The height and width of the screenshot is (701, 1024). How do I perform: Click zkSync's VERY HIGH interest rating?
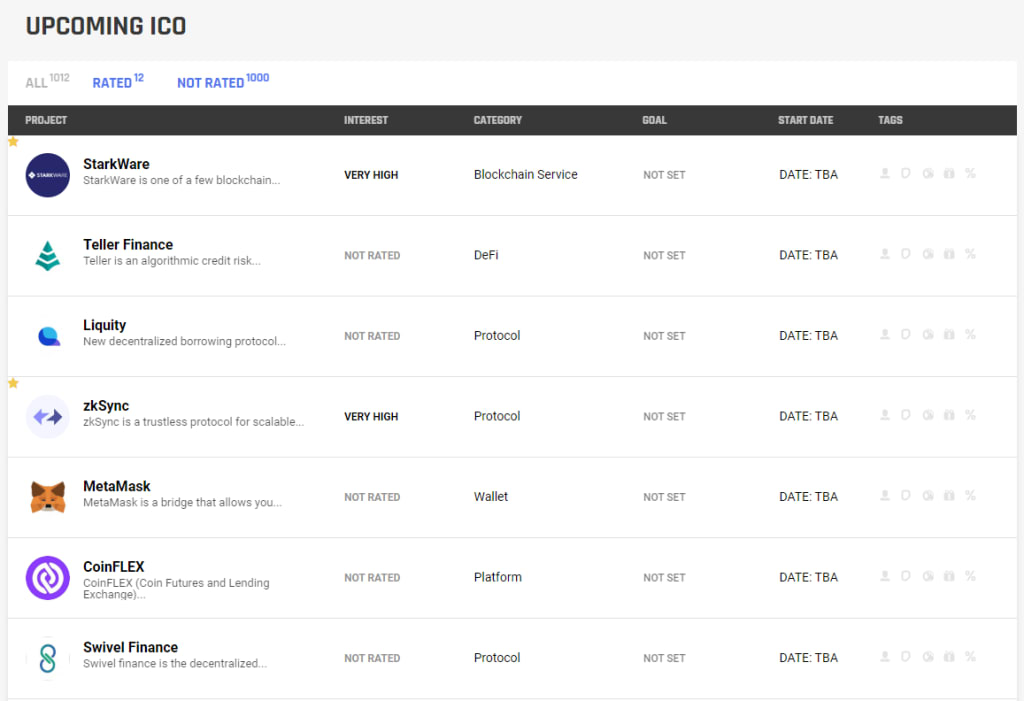click(371, 417)
